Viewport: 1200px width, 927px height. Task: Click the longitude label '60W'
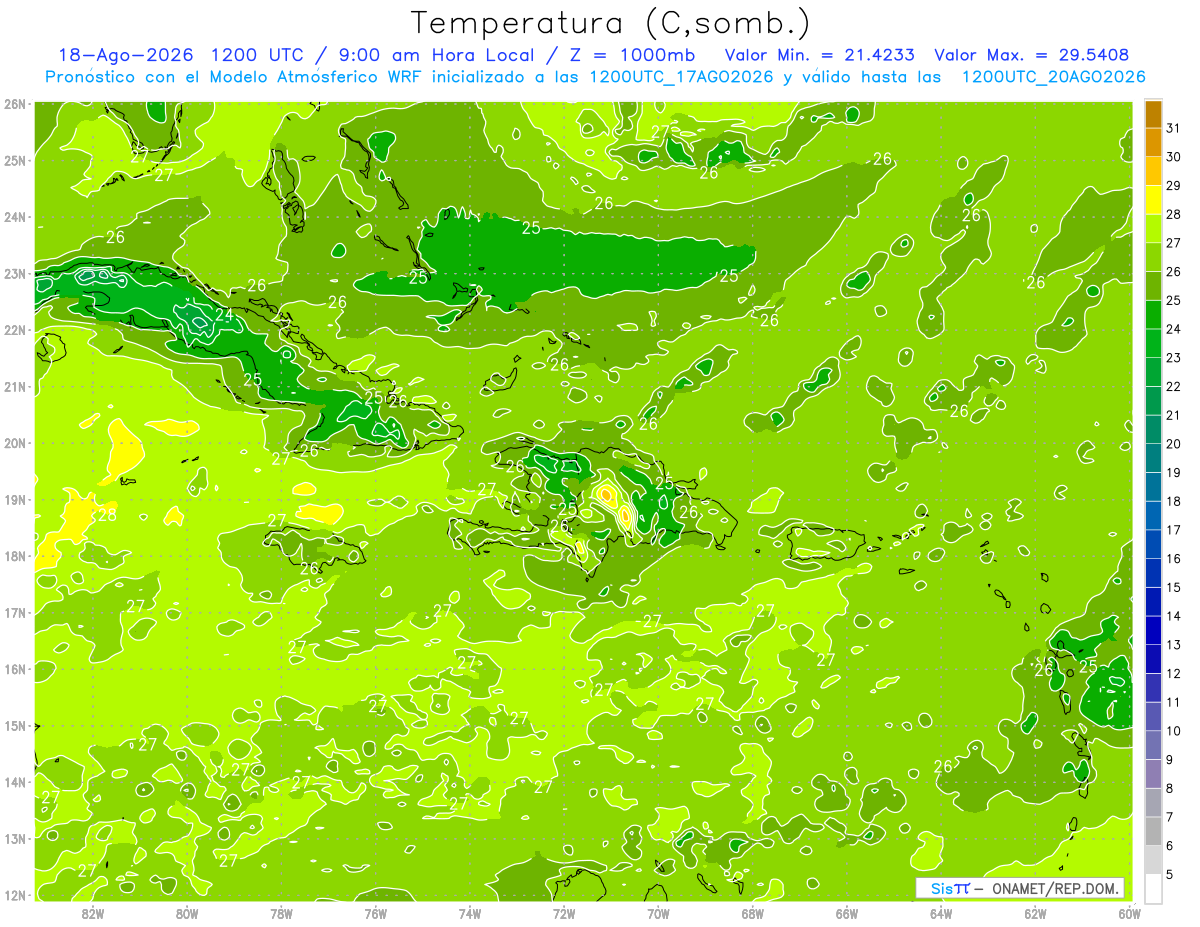[1130, 913]
